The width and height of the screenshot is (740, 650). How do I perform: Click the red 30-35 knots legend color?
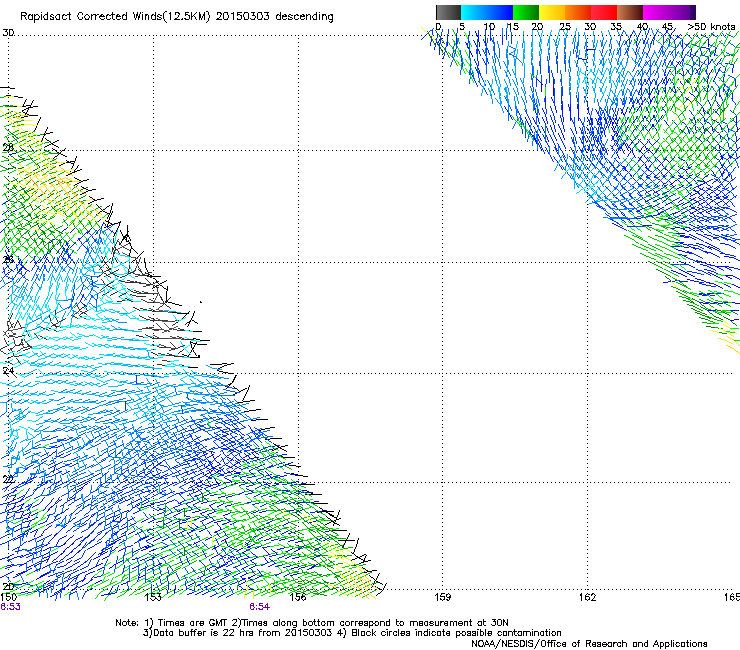604,12
